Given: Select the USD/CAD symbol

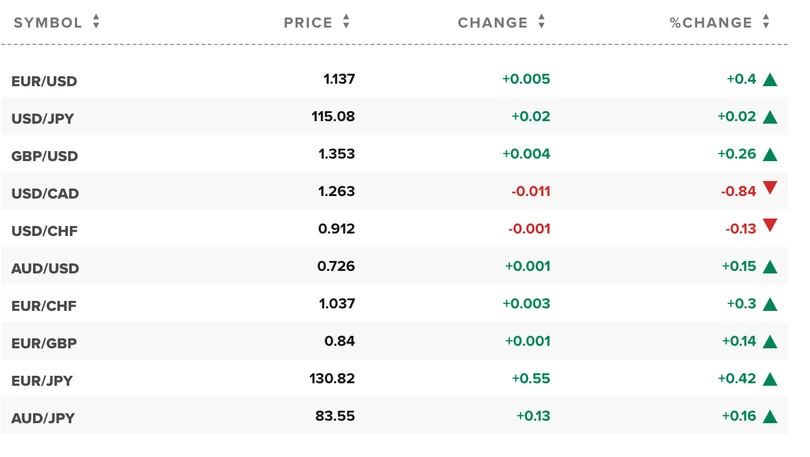Looking at the screenshot, I should pos(45,193).
